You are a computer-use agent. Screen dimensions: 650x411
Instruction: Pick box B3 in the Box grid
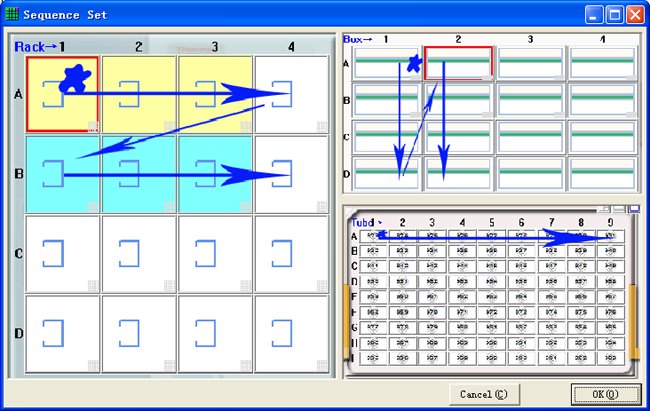(x=531, y=100)
